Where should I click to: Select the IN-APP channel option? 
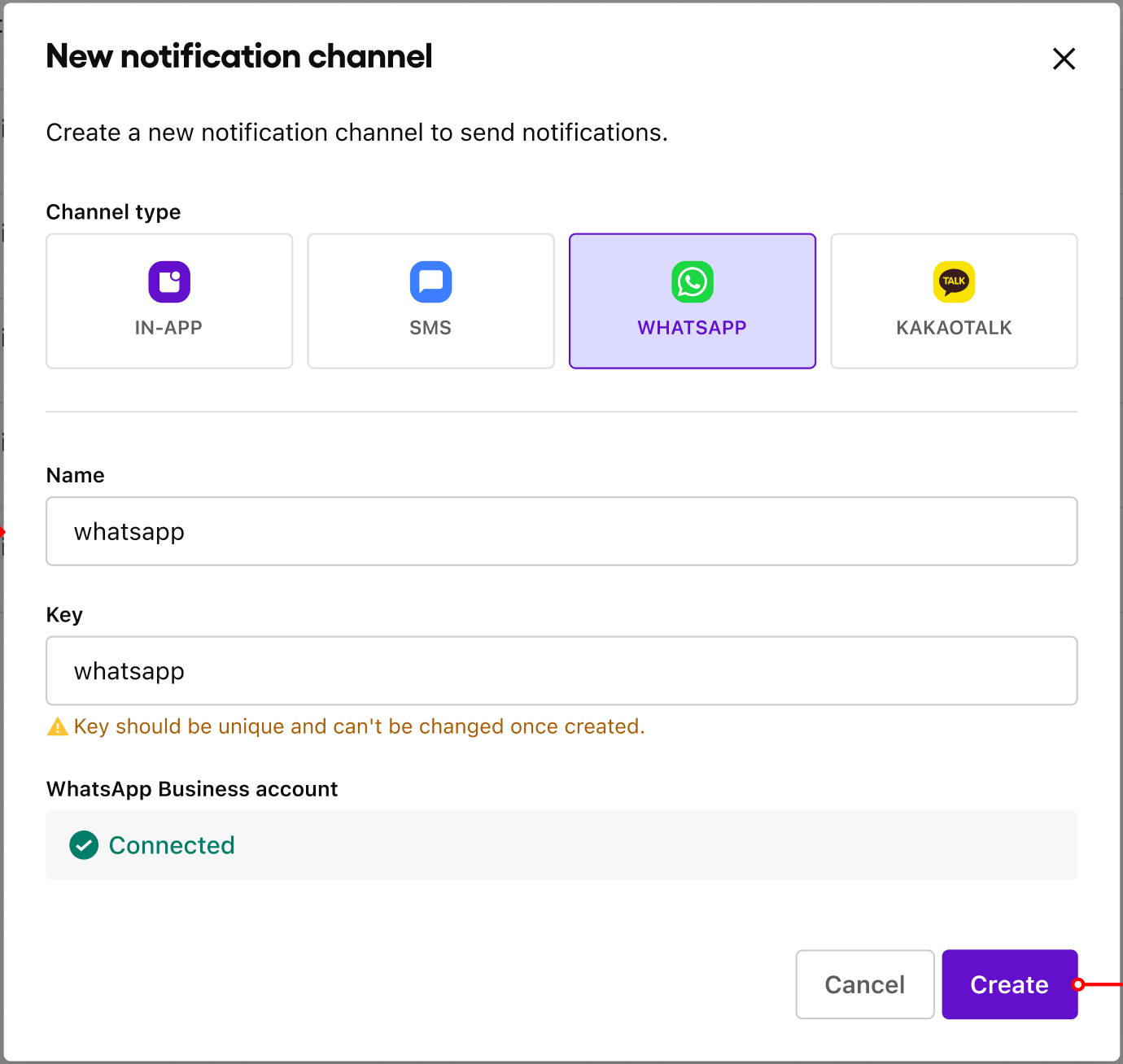point(168,301)
